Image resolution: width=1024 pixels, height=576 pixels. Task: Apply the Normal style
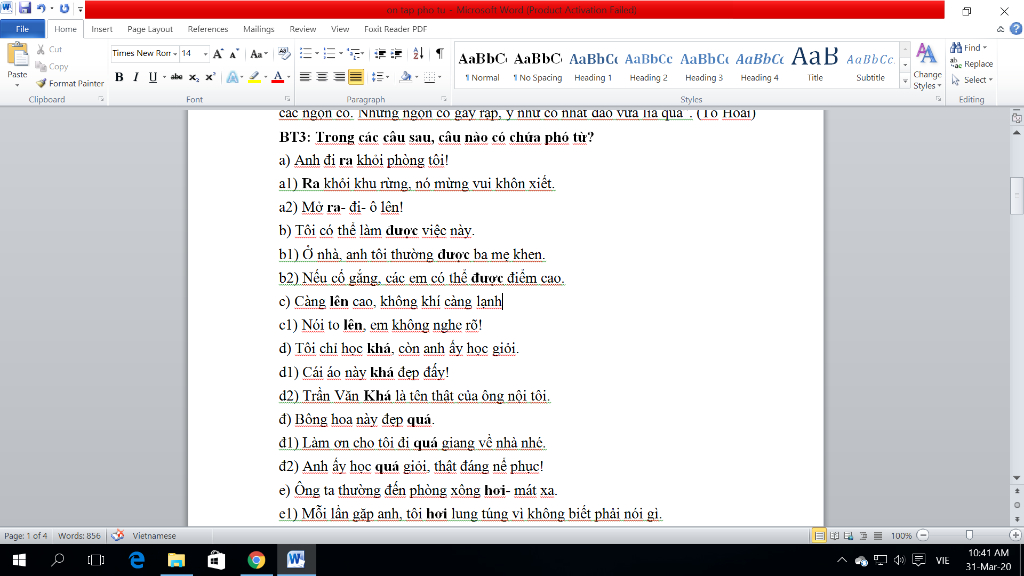pos(482,66)
